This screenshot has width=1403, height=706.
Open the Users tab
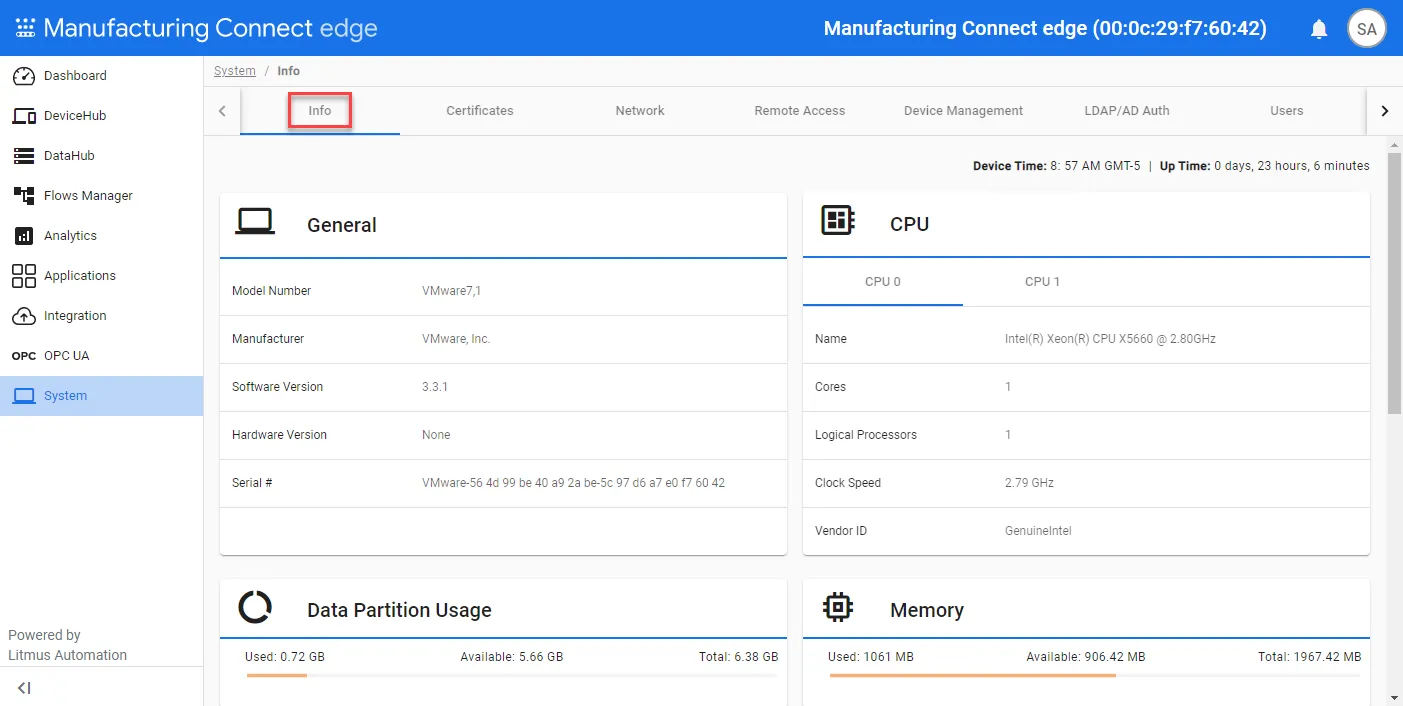pos(1287,110)
